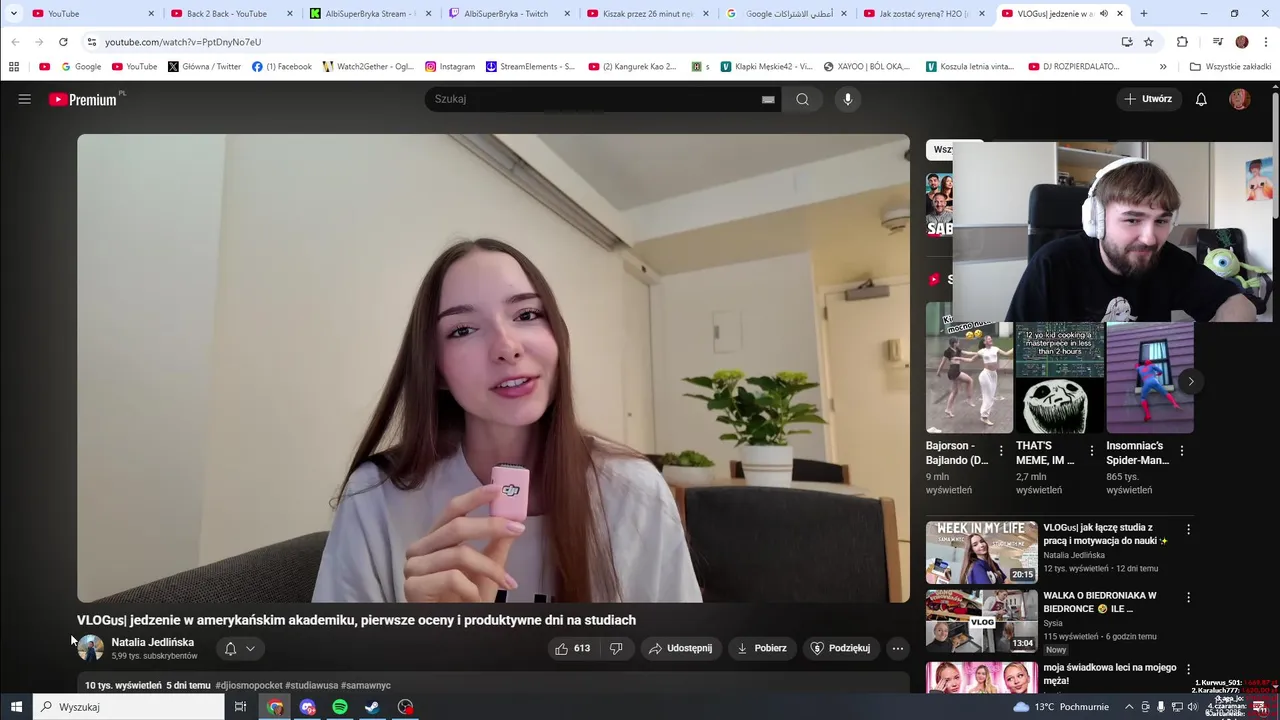View site information icon in address bar
Screen dimensions: 1280x720
click(x=91, y=42)
